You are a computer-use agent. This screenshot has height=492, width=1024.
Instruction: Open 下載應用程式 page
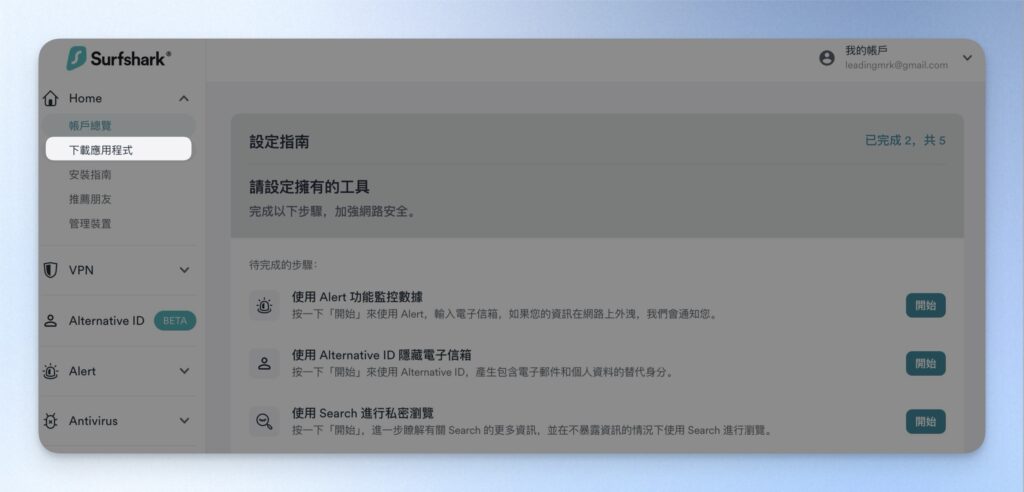tap(119, 150)
